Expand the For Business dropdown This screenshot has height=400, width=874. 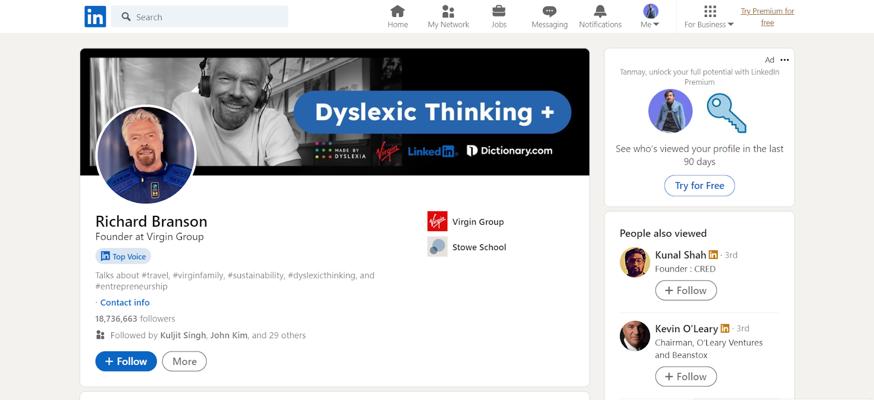coord(709,25)
